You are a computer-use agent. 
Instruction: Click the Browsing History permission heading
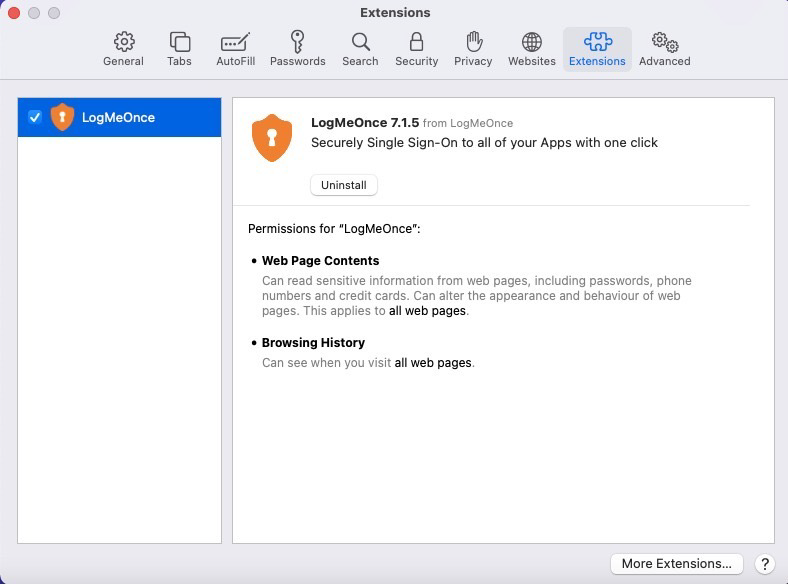313,343
